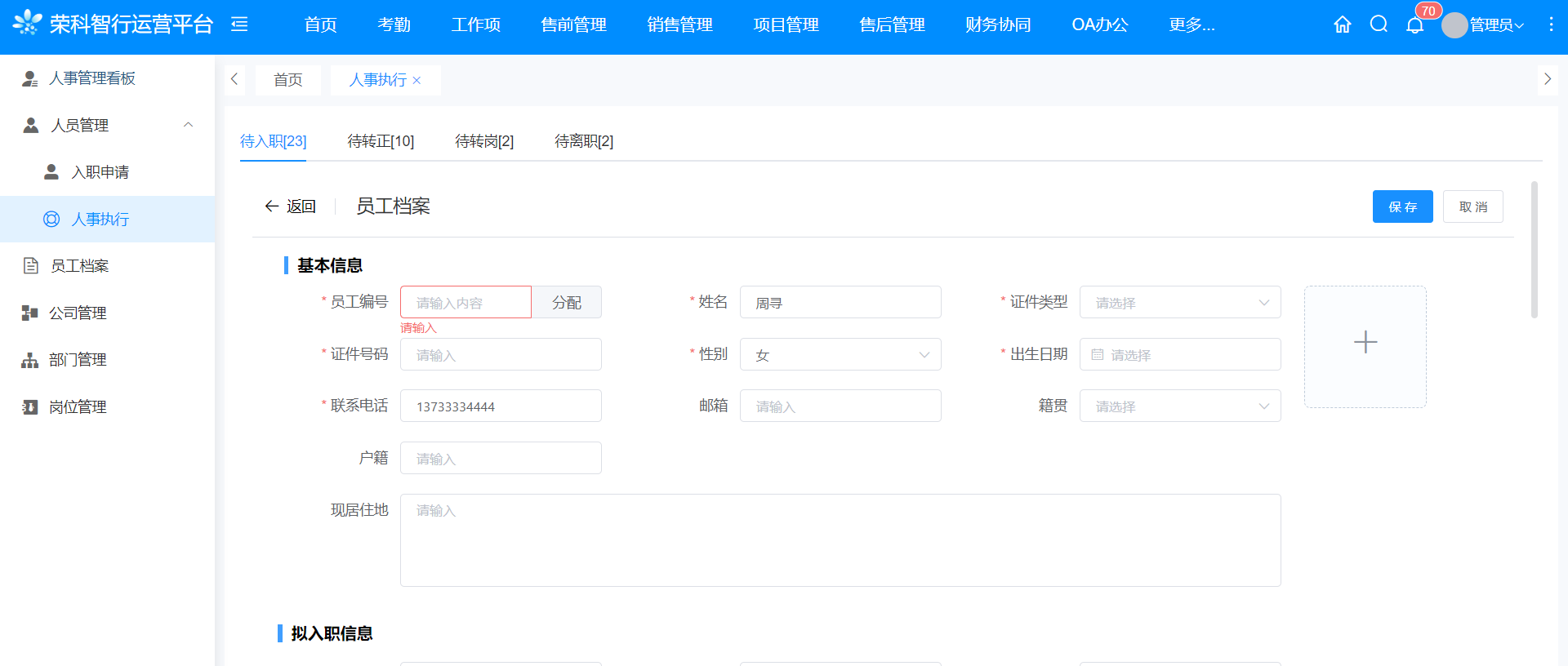Click the vertical three-dot more options icon
This screenshot has height=666, width=1568.
click(1550, 24)
